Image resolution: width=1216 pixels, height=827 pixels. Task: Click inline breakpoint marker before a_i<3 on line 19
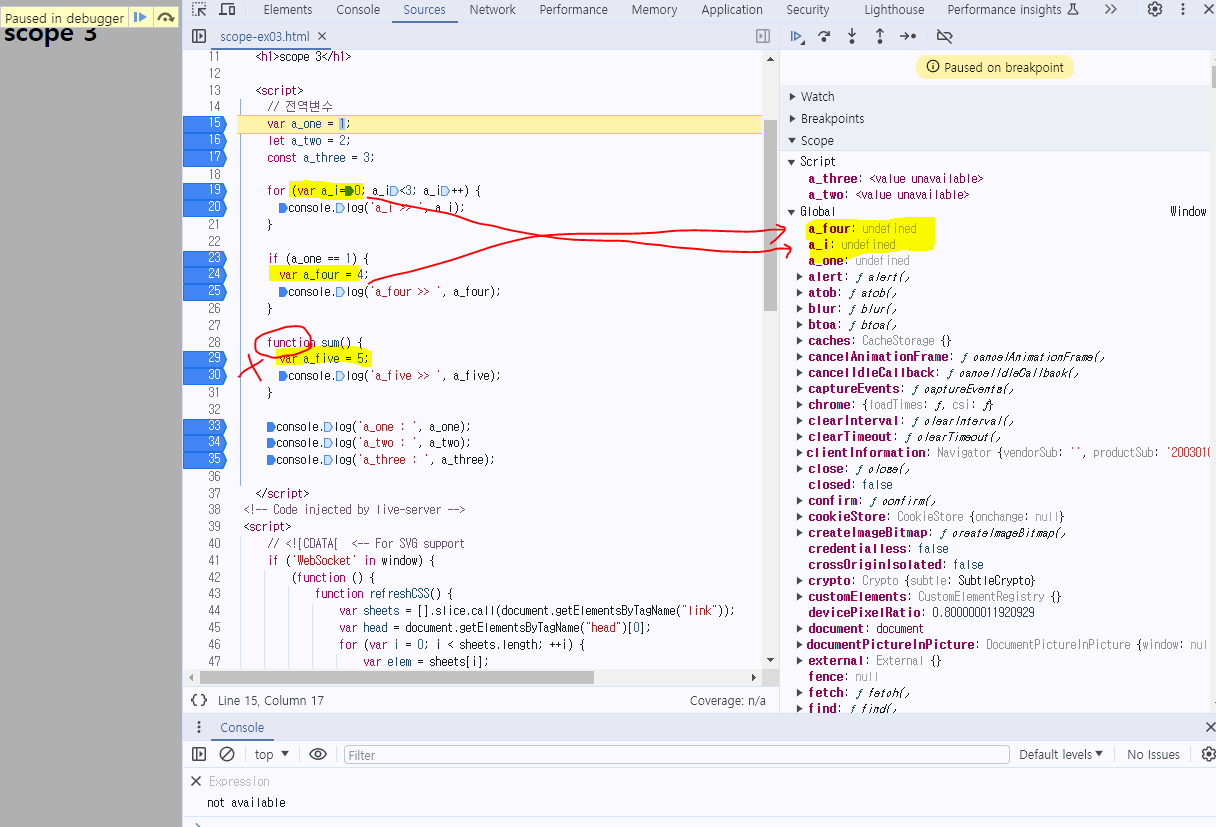click(x=394, y=190)
